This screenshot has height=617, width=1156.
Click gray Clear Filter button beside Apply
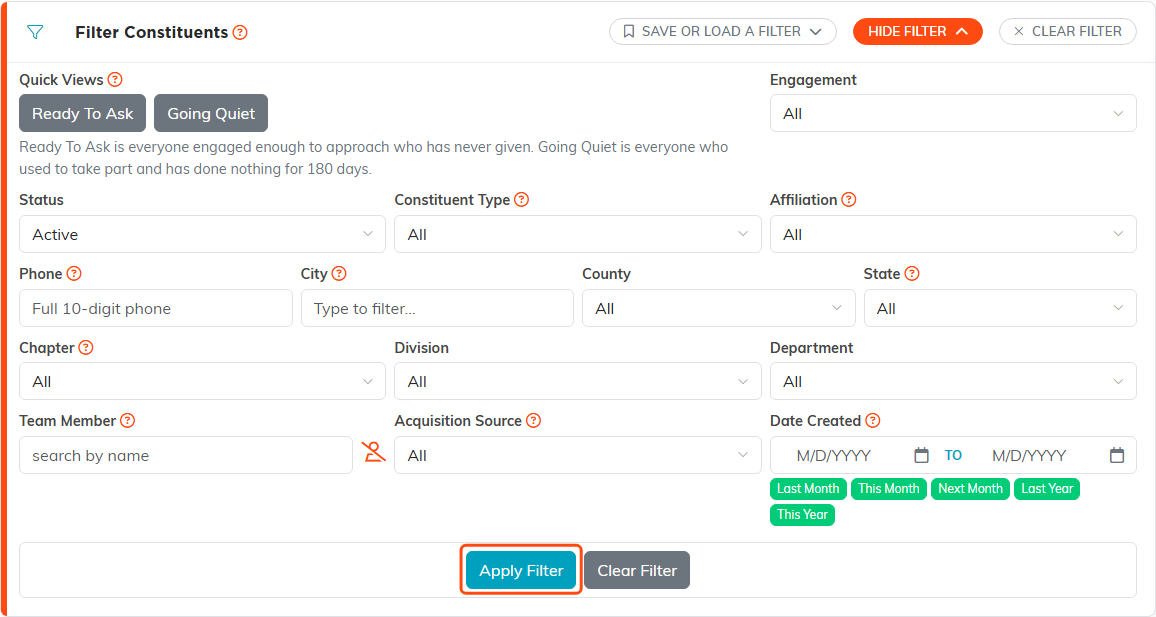[637, 571]
